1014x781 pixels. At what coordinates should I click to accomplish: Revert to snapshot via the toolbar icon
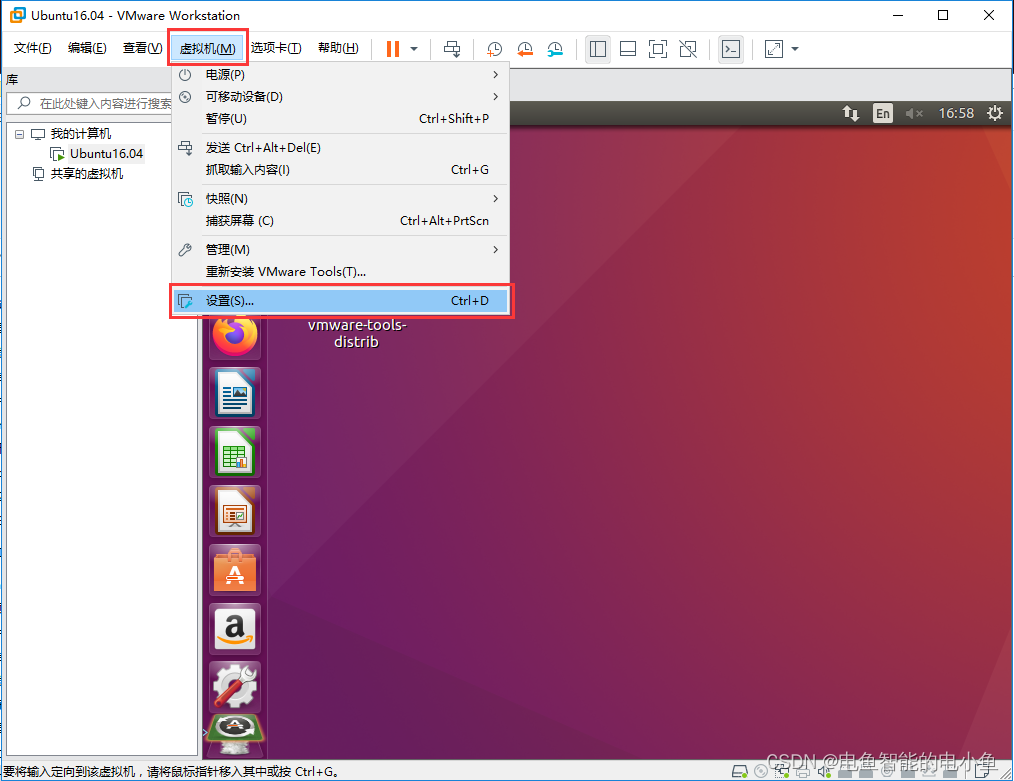click(525, 48)
